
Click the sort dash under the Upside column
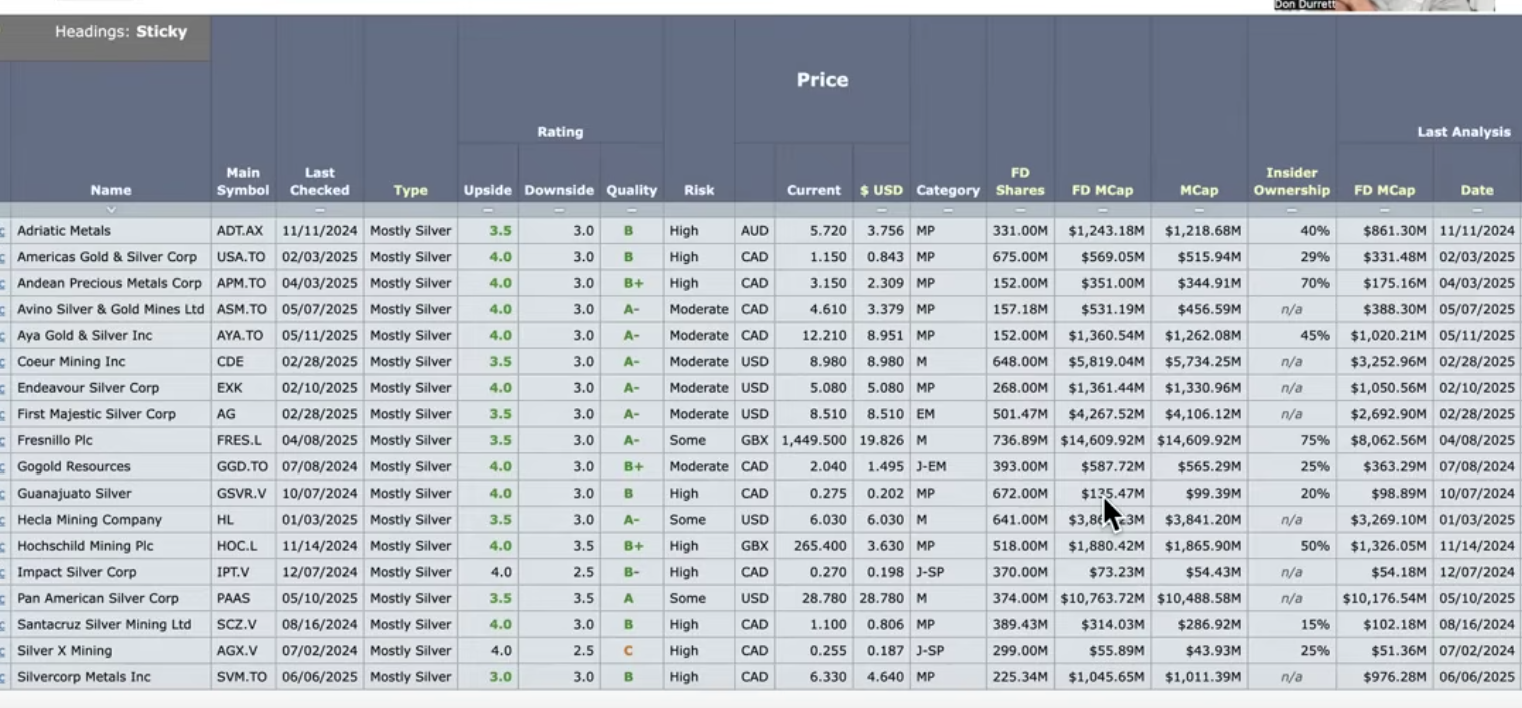[487, 210]
